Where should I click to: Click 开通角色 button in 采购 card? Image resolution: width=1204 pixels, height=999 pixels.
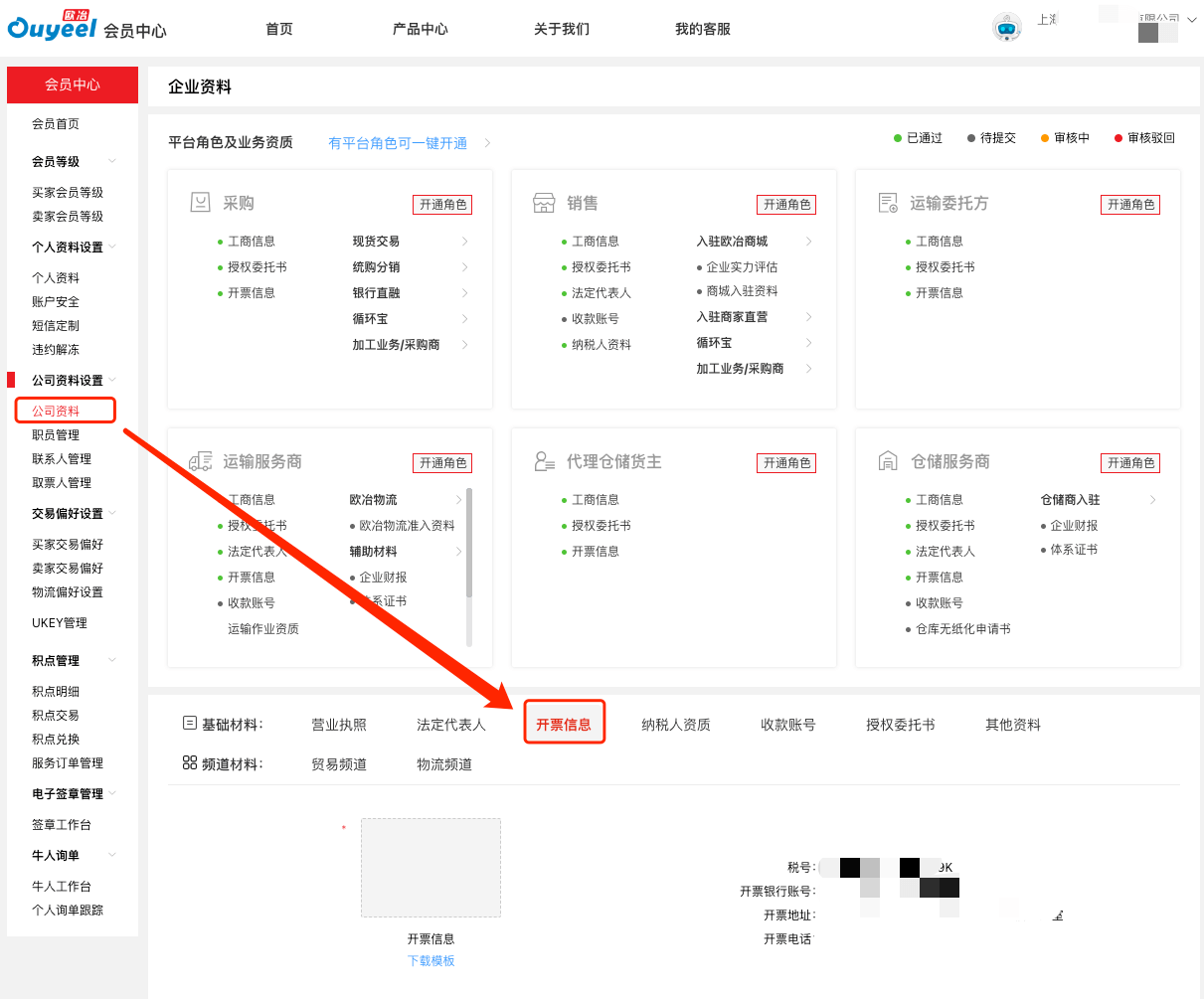click(x=442, y=205)
